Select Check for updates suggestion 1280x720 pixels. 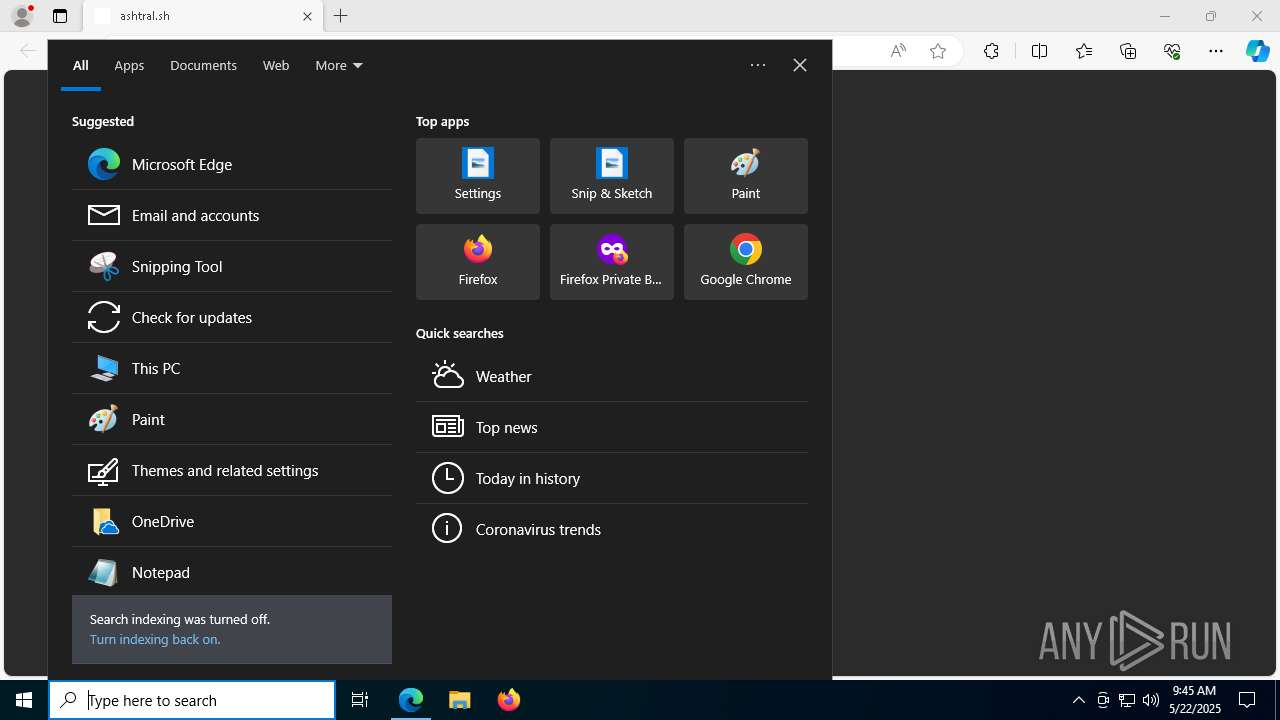pos(232,317)
